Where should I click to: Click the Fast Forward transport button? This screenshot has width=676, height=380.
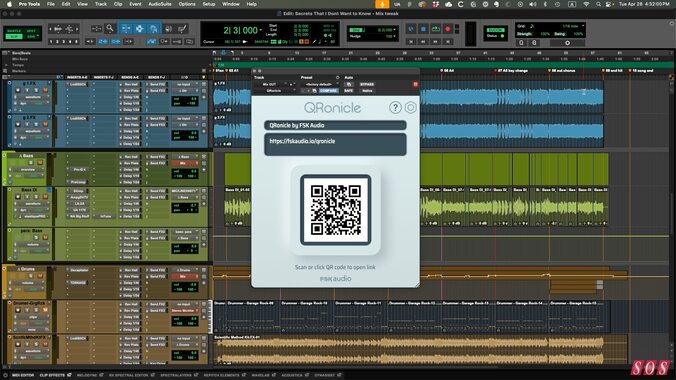coord(435,41)
